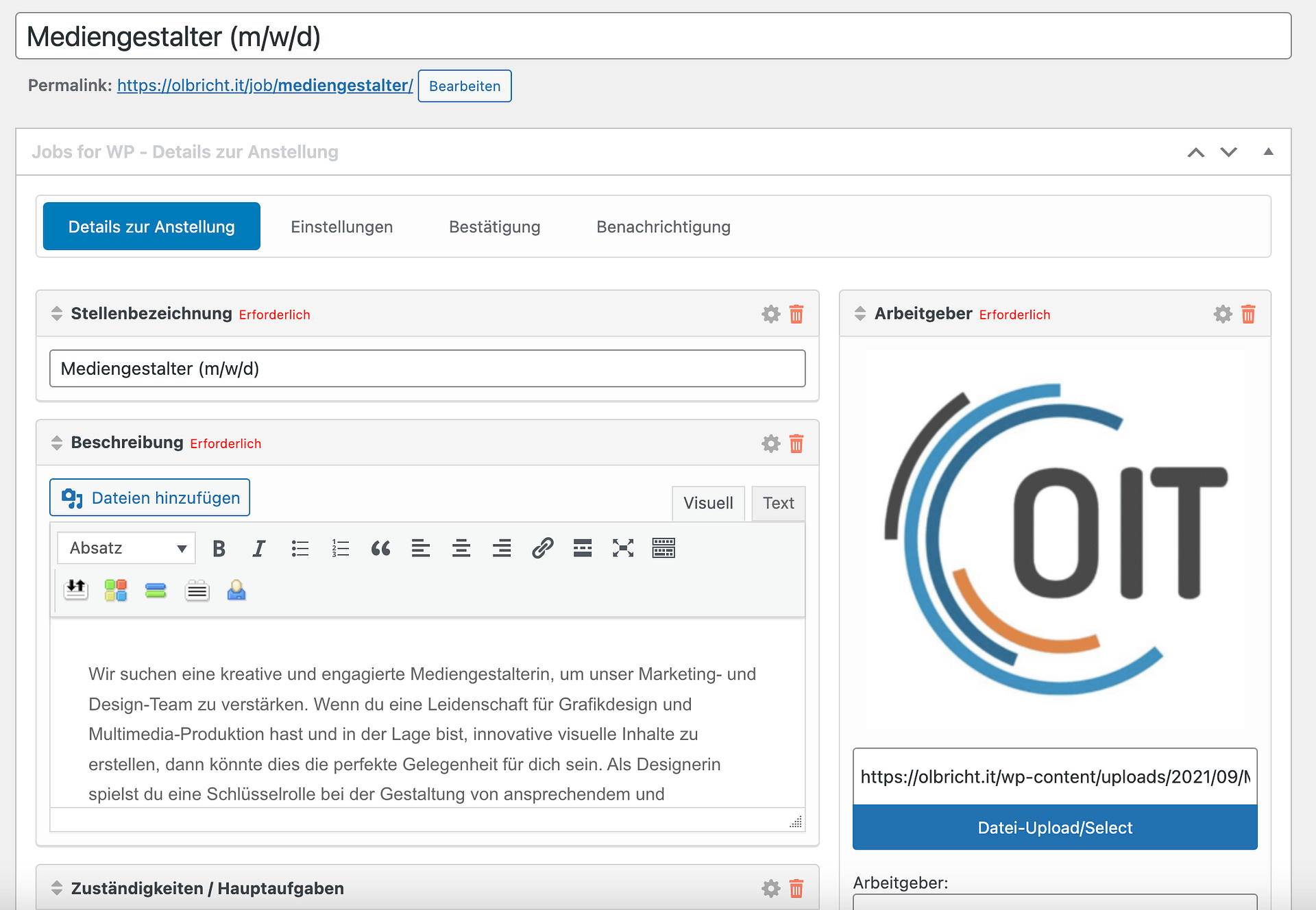Click the blue-green bars icon in toolbar
Viewport: 1316px width, 910px height.
point(156,590)
